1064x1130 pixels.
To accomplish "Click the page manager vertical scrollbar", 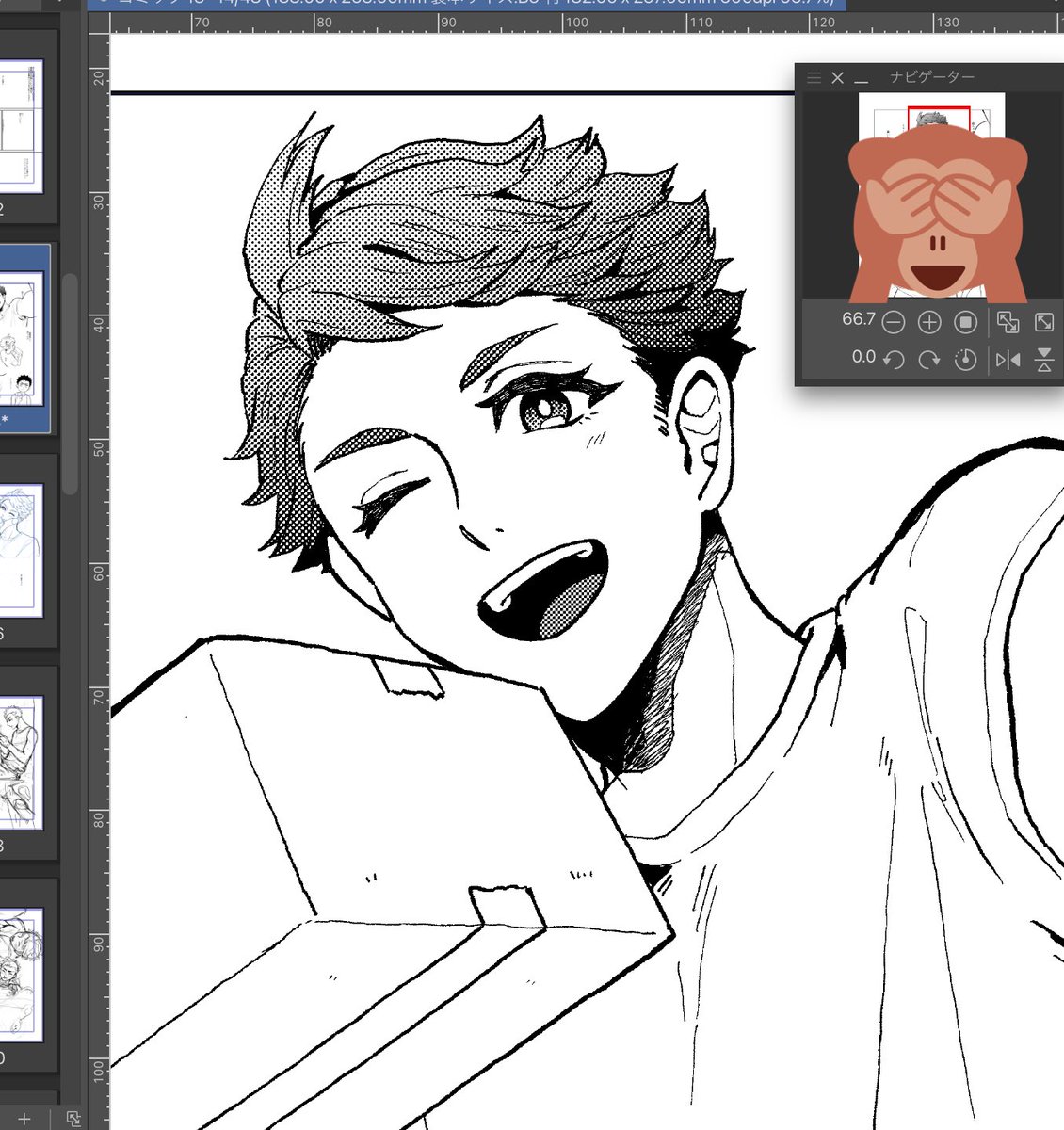I will pos(70,384).
